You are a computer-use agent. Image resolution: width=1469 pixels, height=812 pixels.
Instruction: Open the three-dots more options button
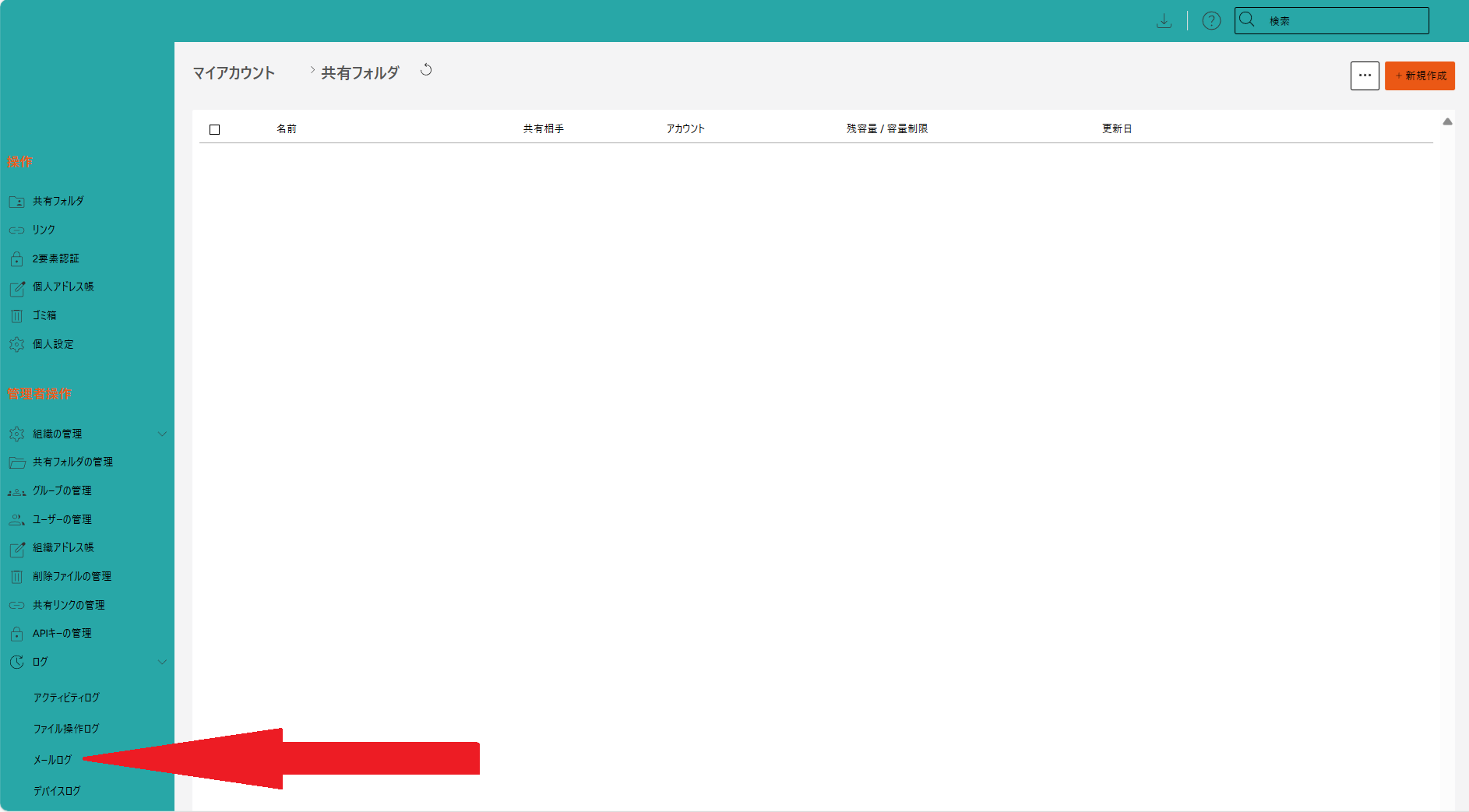click(x=1365, y=76)
